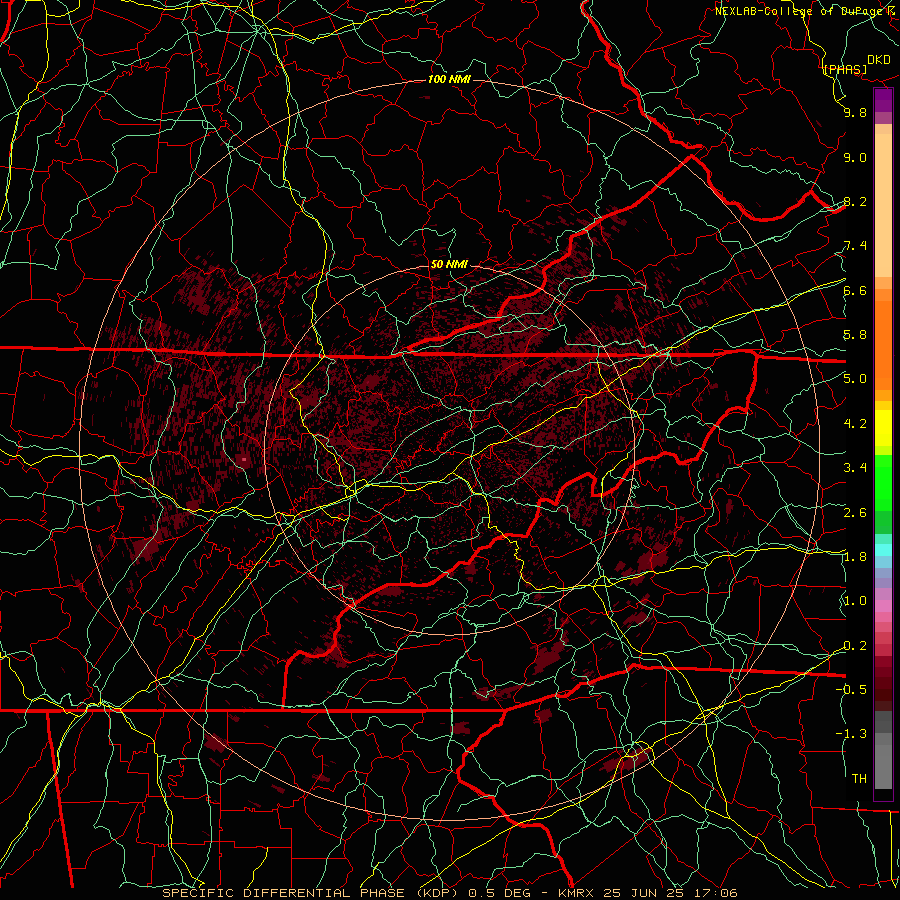
Task: Click the 7.4 value on the scale
Action: click(855, 246)
